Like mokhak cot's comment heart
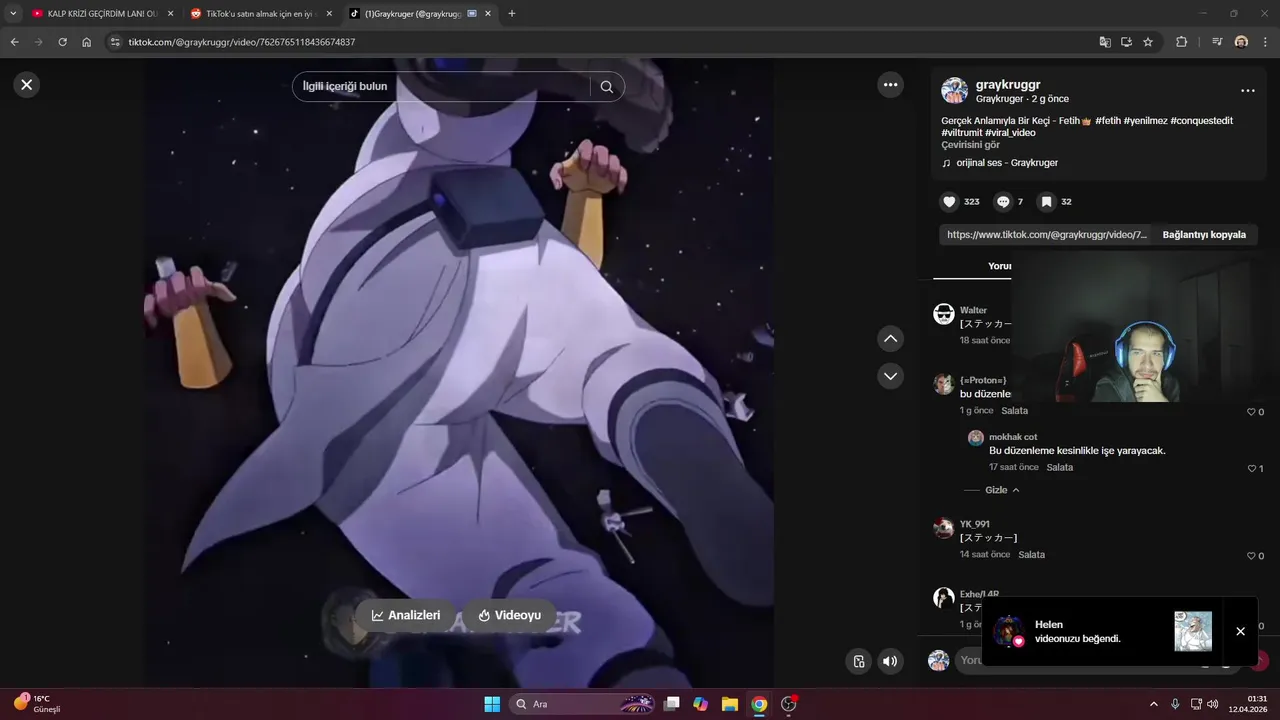The height and width of the screenshot is (720, 1280). point(1250,468)
